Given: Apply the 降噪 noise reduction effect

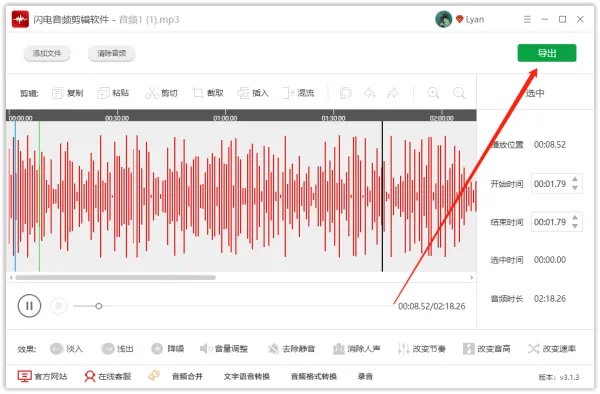Looking at the screenshot, I should (168, 348).
